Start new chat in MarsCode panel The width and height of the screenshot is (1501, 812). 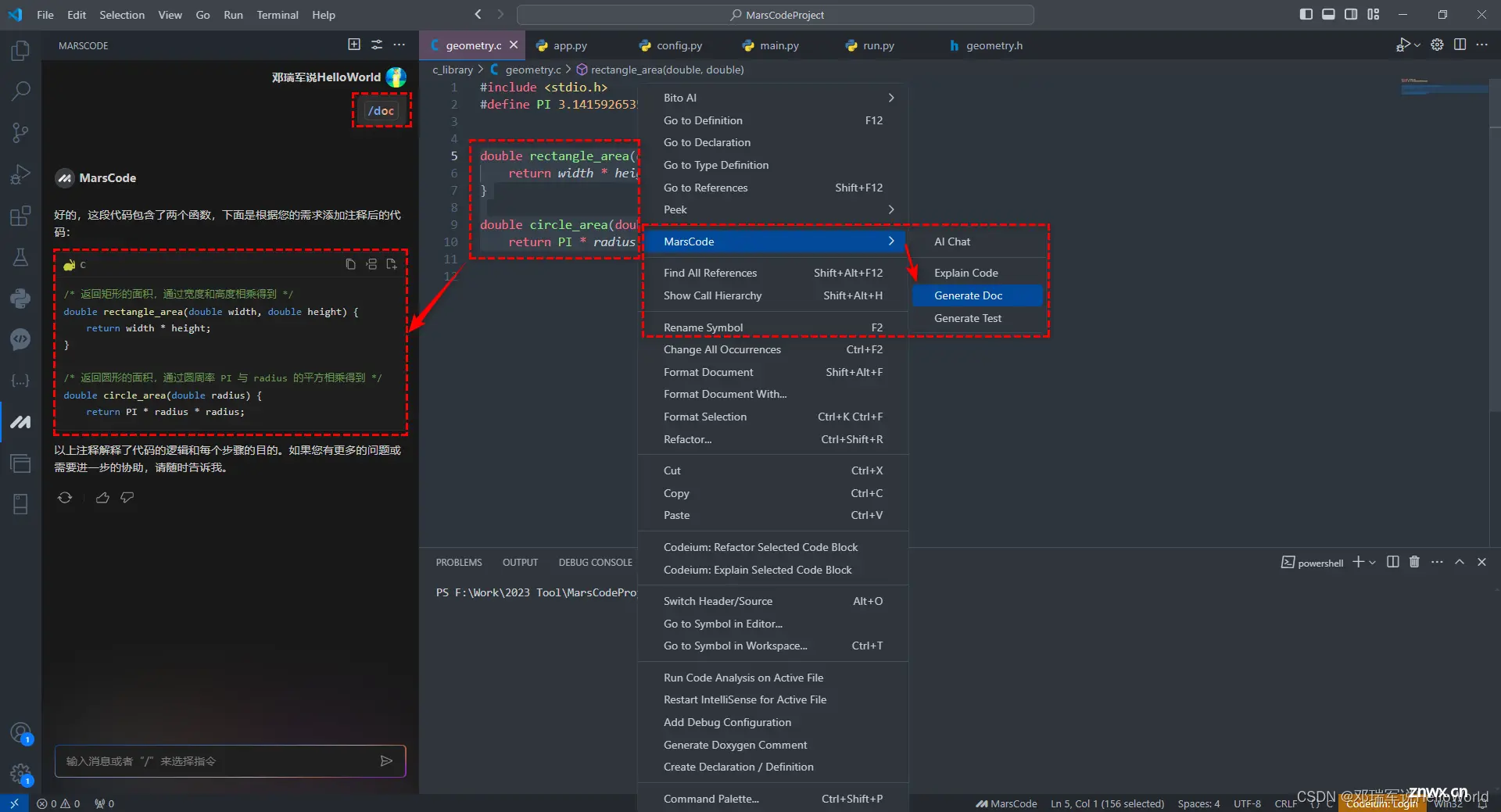[354, 45]
